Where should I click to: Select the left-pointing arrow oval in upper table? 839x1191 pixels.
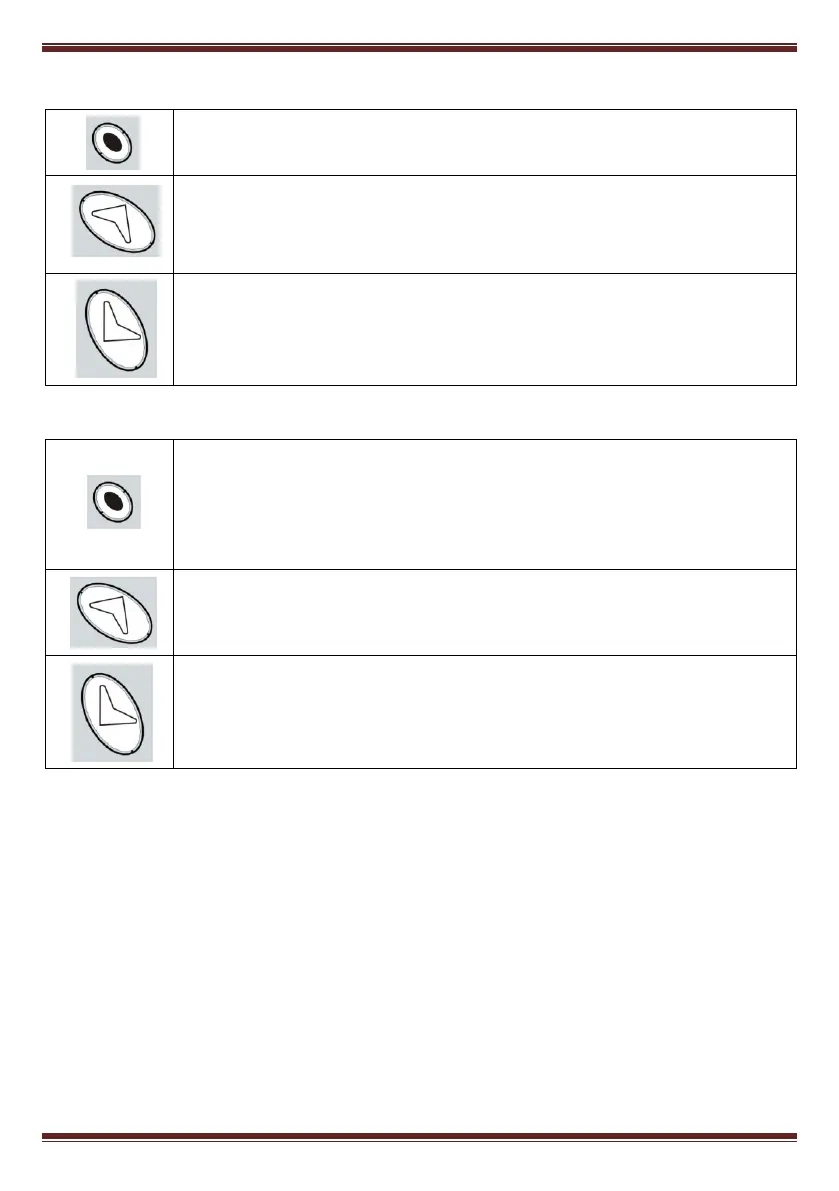(116, 220)
